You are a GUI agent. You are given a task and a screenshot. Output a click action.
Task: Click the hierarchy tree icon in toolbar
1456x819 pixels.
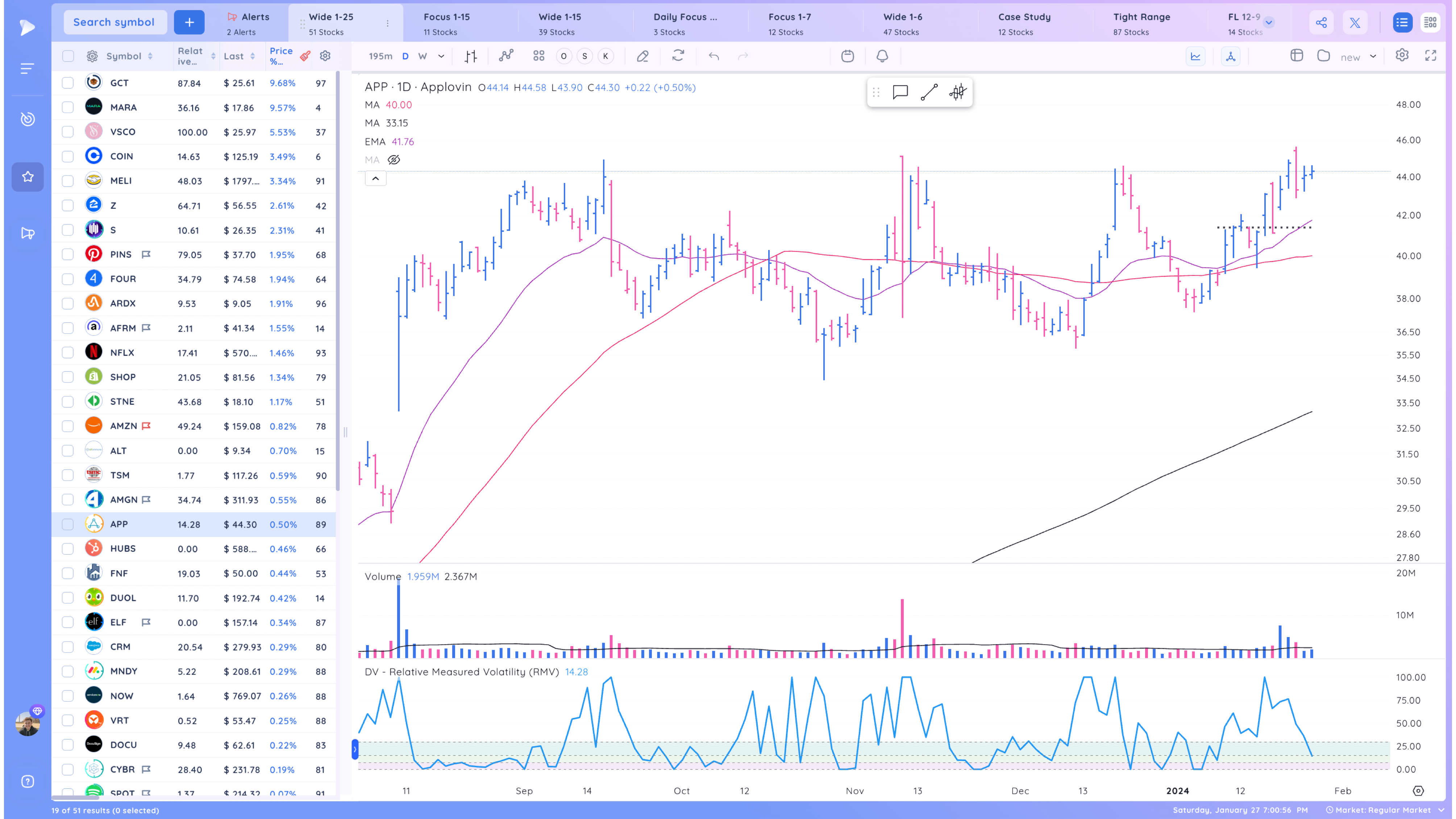click(x=1231, y=56)
